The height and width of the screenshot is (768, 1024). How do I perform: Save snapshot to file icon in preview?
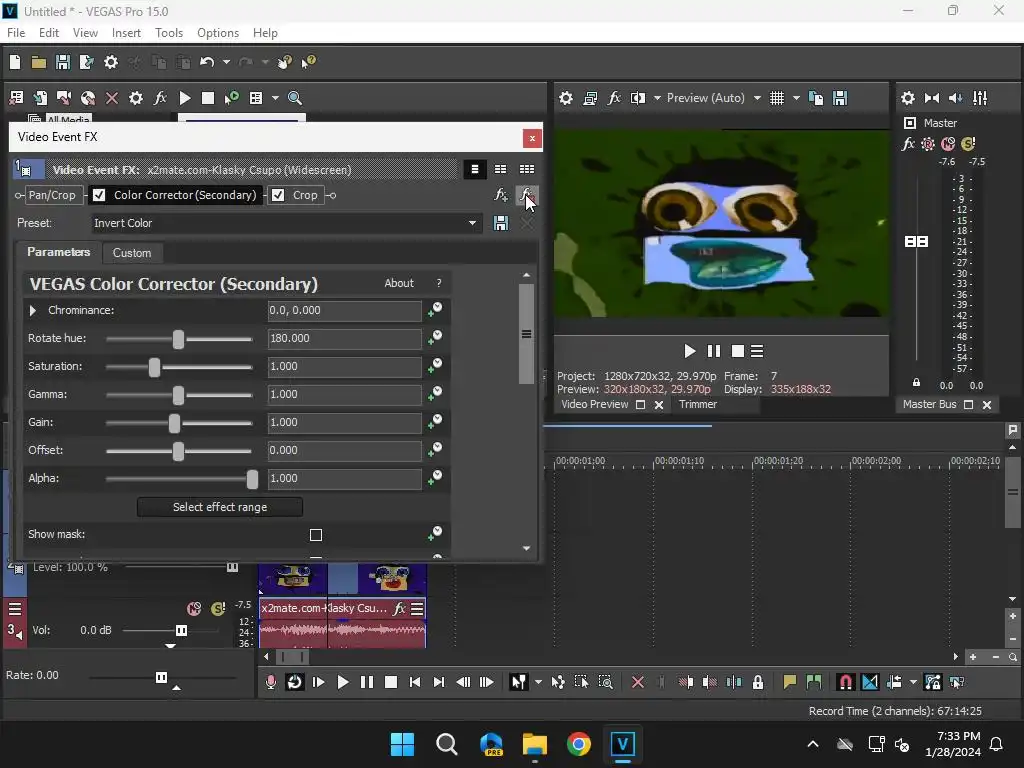(x=840, y=98)
